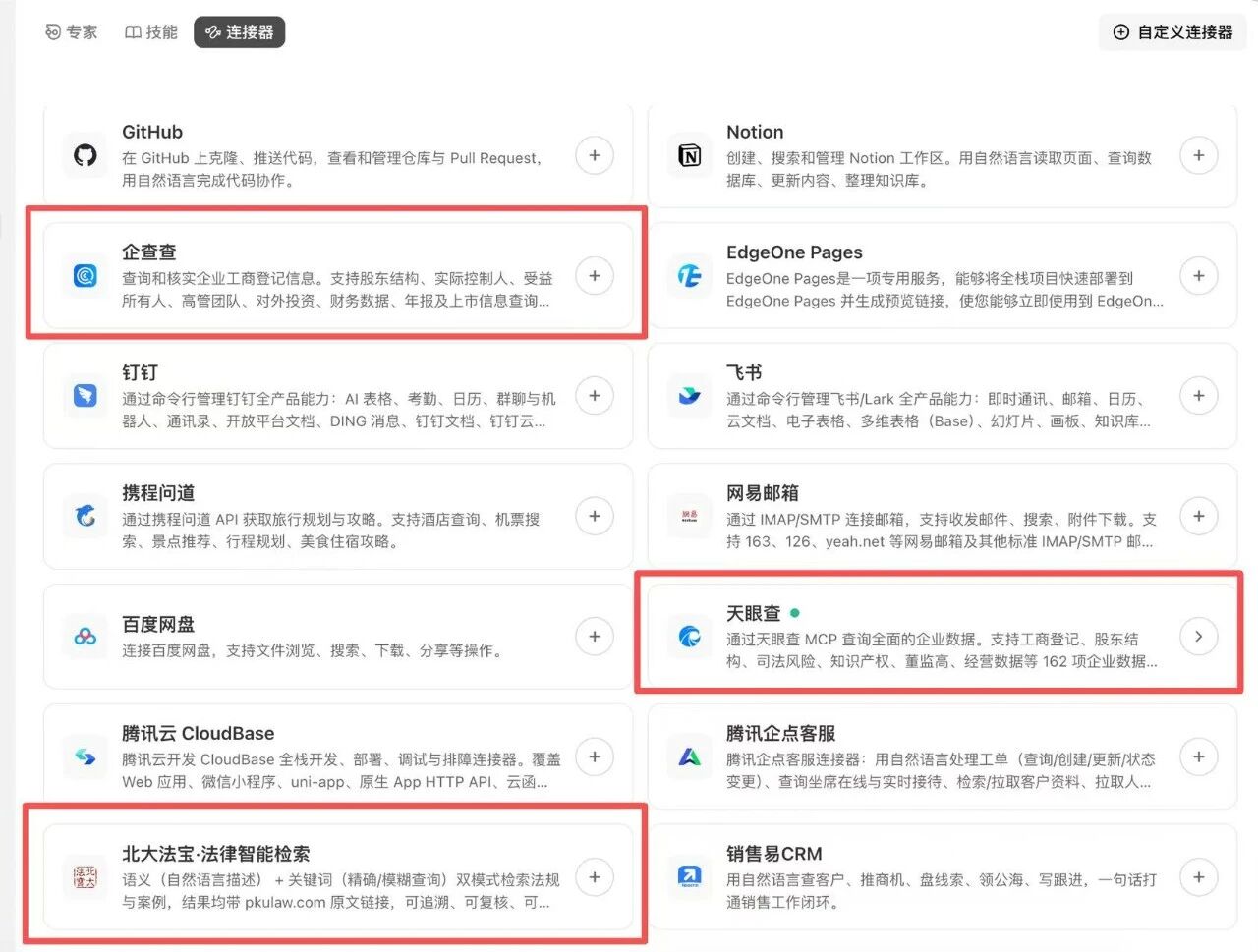Screen dimensions: 1258x952
Task: Open the Notion connector title
Action: click(x=755, y=132)
